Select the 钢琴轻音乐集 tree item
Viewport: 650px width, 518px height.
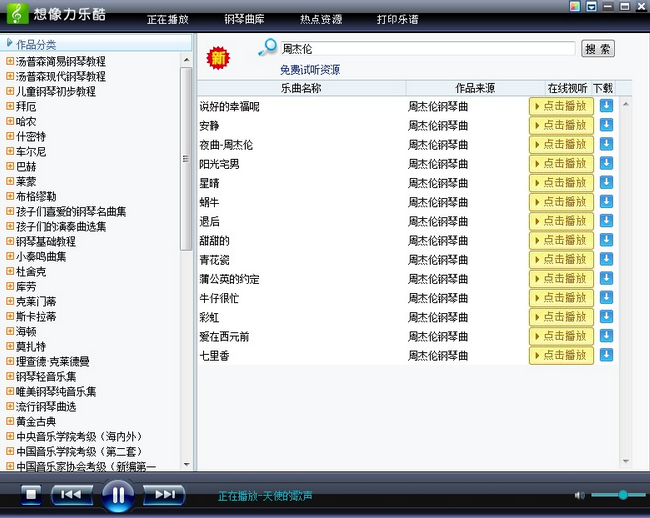point(46,376)
